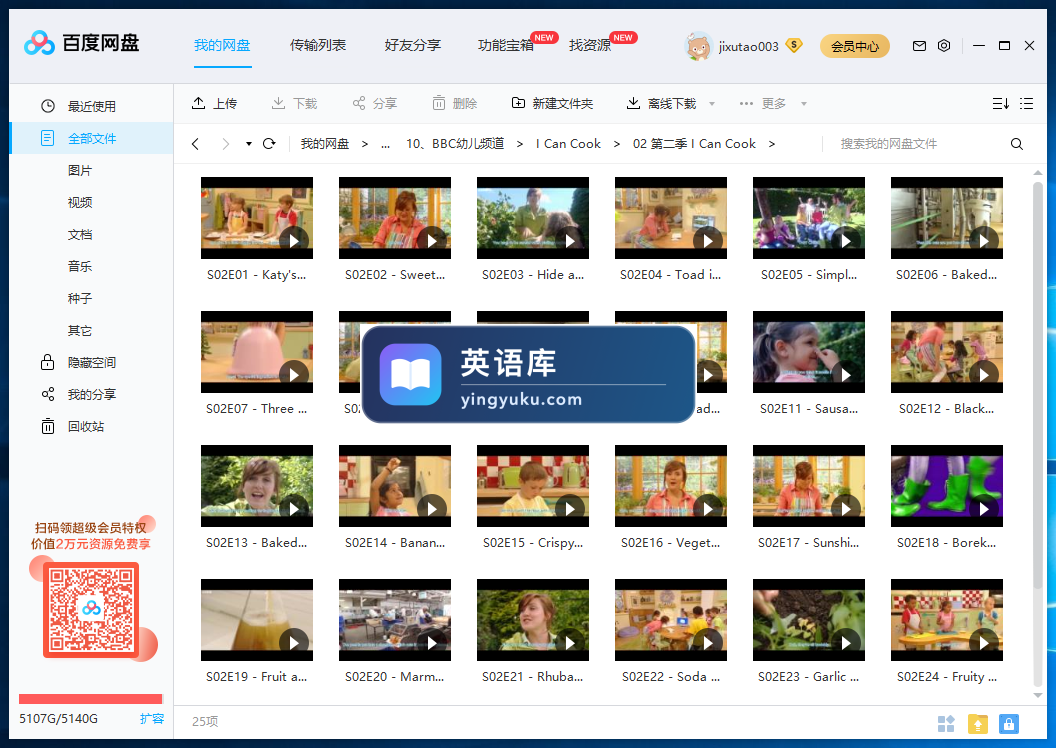Filter by 视频 in the sidebar

80,203
